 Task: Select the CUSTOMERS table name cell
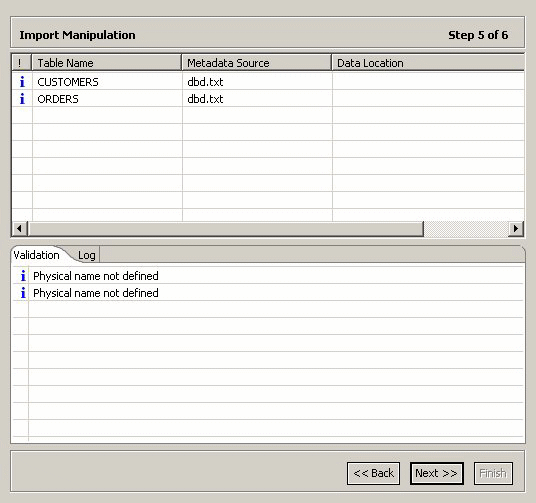point(107,82)
